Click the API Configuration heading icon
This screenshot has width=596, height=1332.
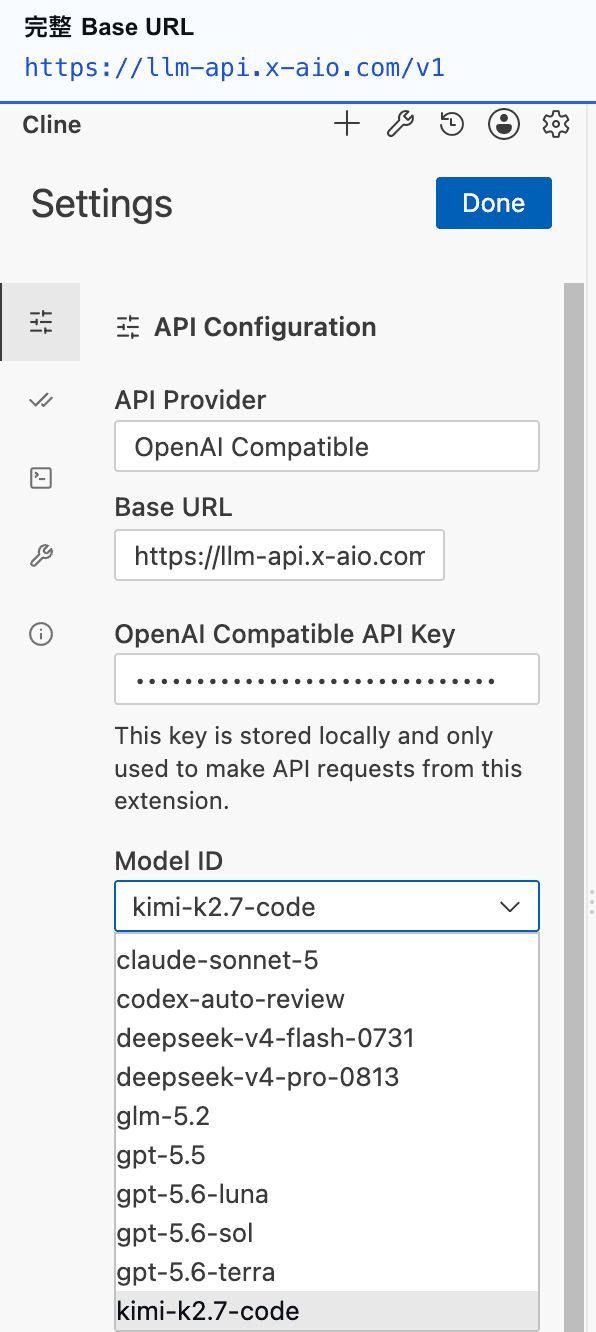(x=128, y=327)
